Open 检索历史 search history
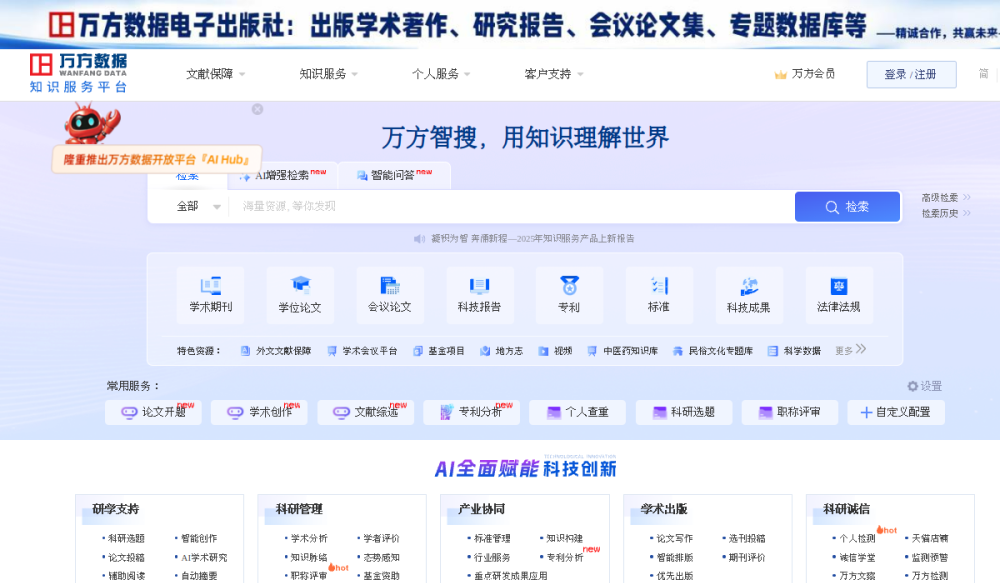The width and height of the screenshot is (1000, 583). 946,213
